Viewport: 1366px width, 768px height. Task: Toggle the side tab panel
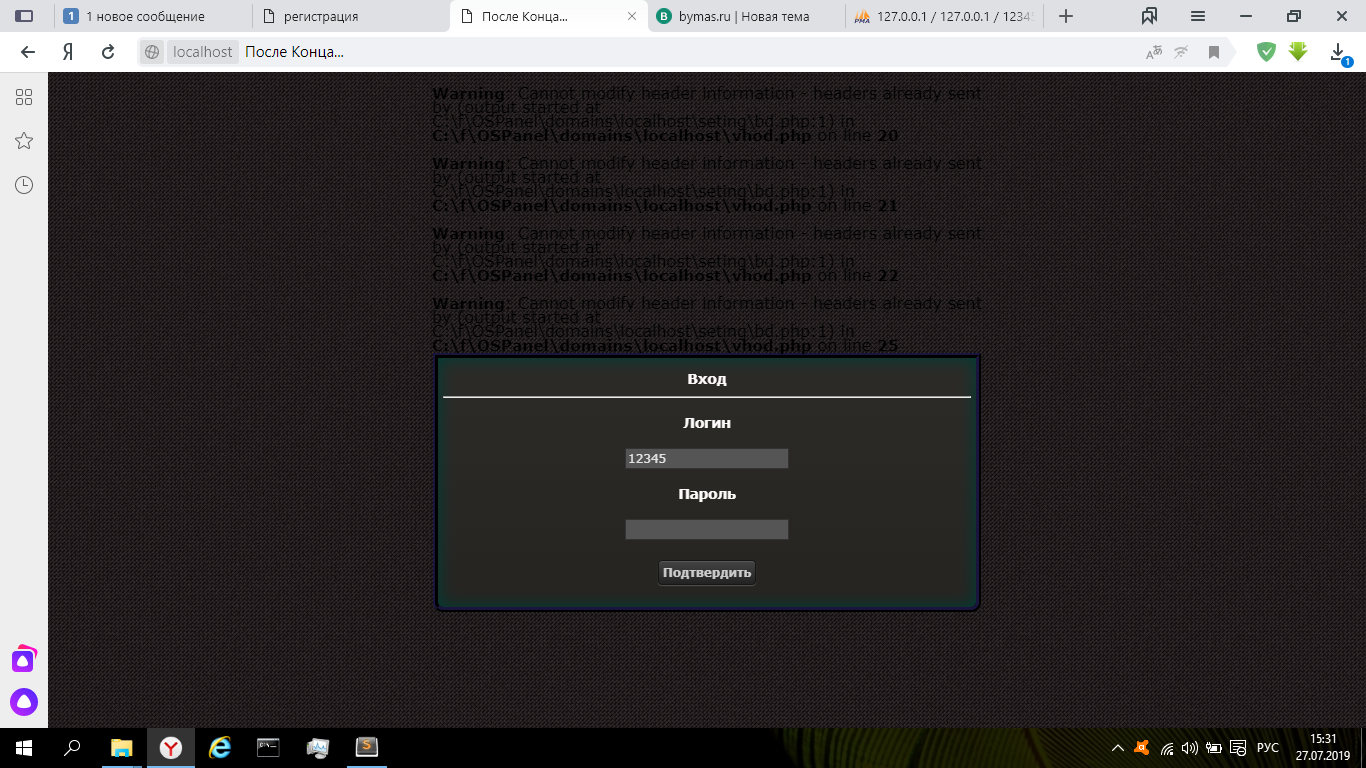point(24,16)
